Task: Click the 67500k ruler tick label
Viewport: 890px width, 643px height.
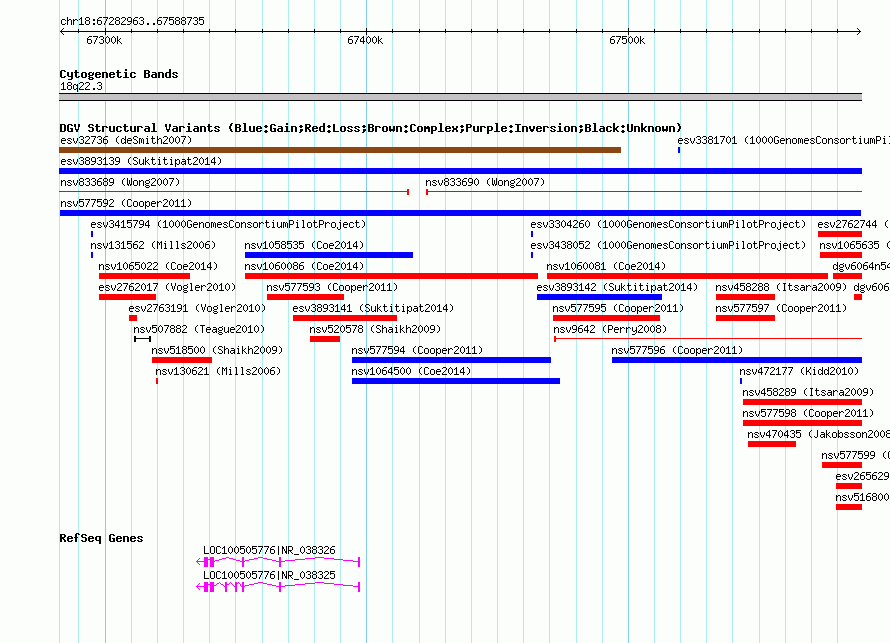Action: point(627,40)
